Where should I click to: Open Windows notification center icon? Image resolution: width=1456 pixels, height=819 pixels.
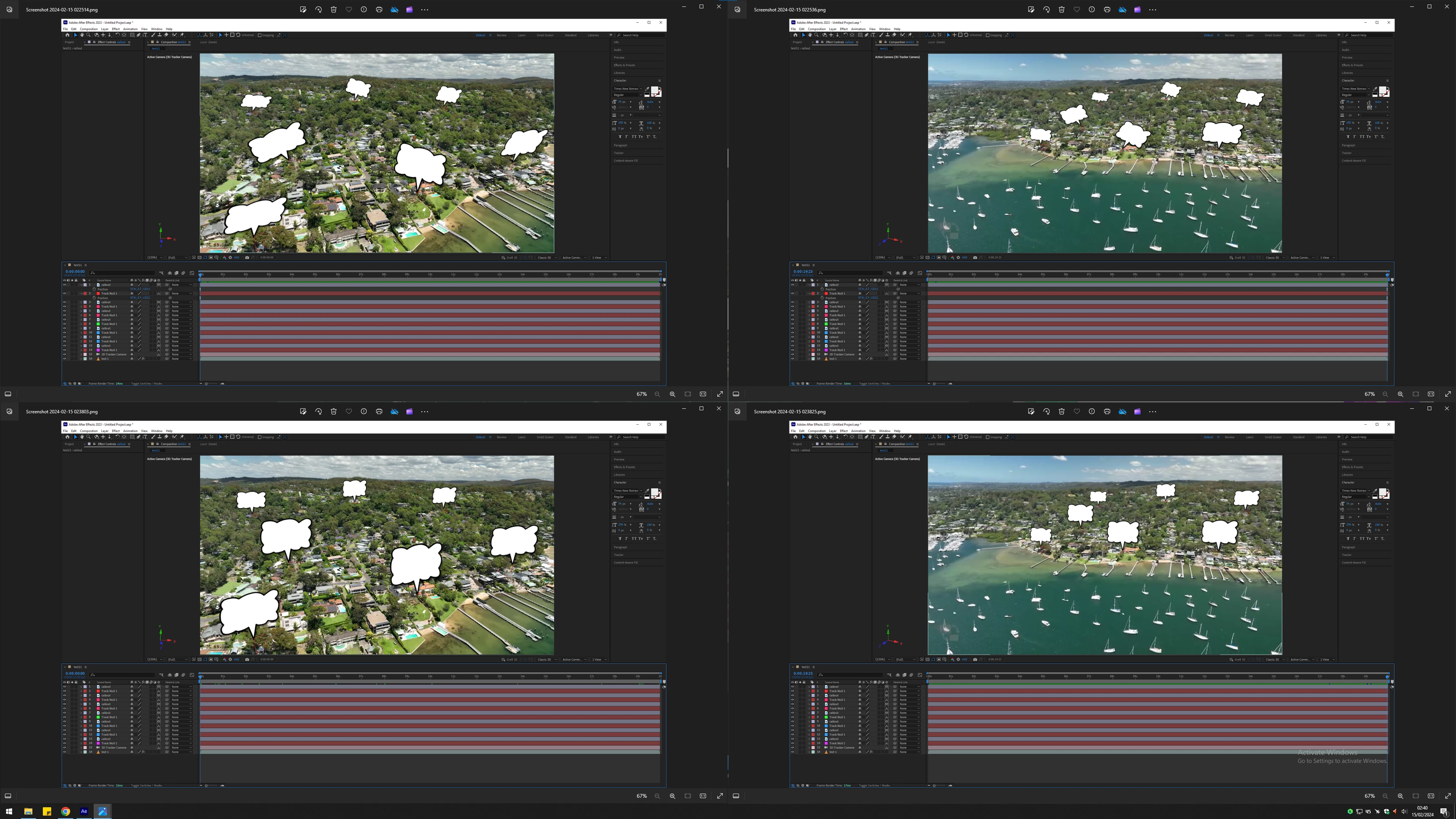point(1444,812)
